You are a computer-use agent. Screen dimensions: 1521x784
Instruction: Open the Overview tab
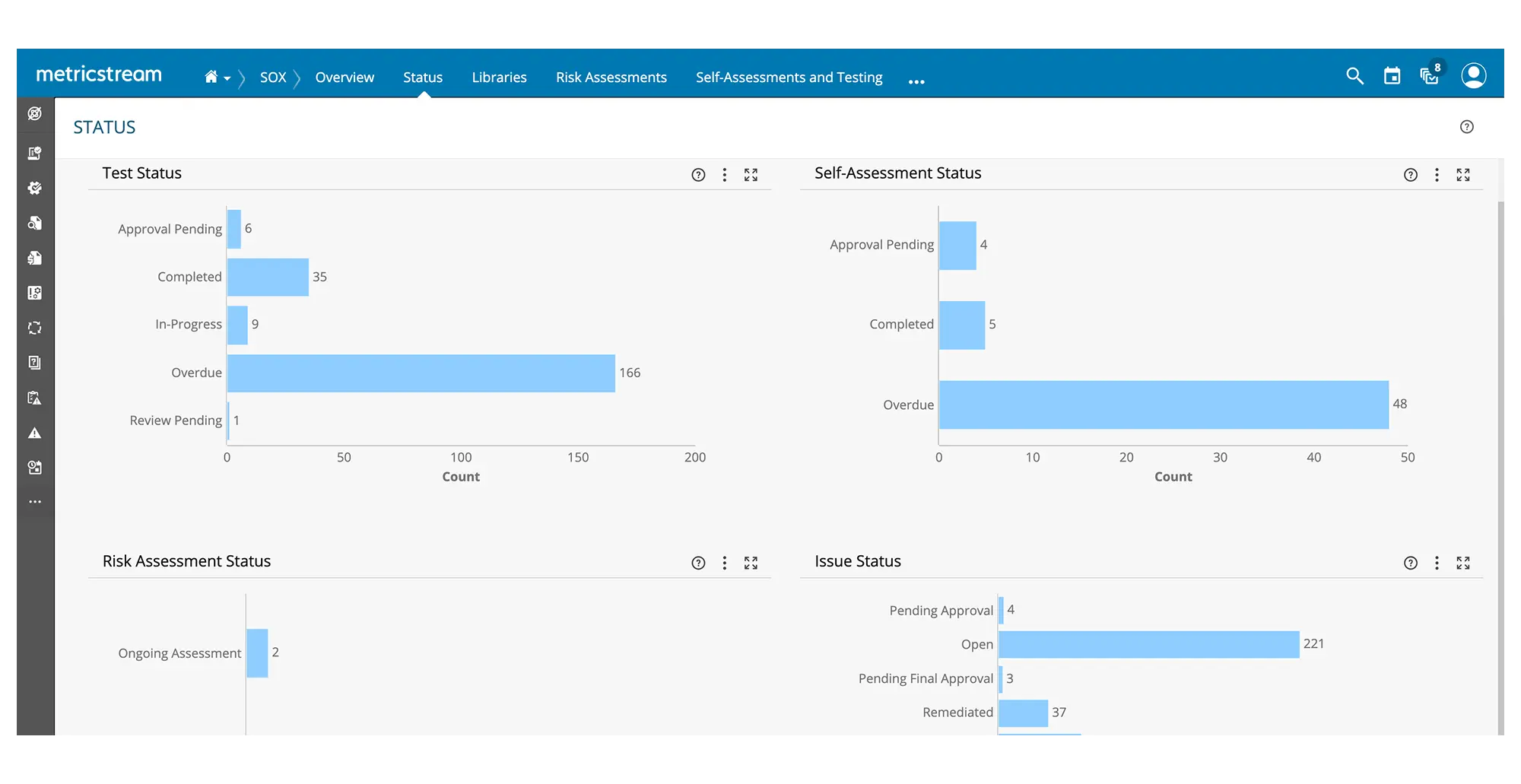click(345, 78)
